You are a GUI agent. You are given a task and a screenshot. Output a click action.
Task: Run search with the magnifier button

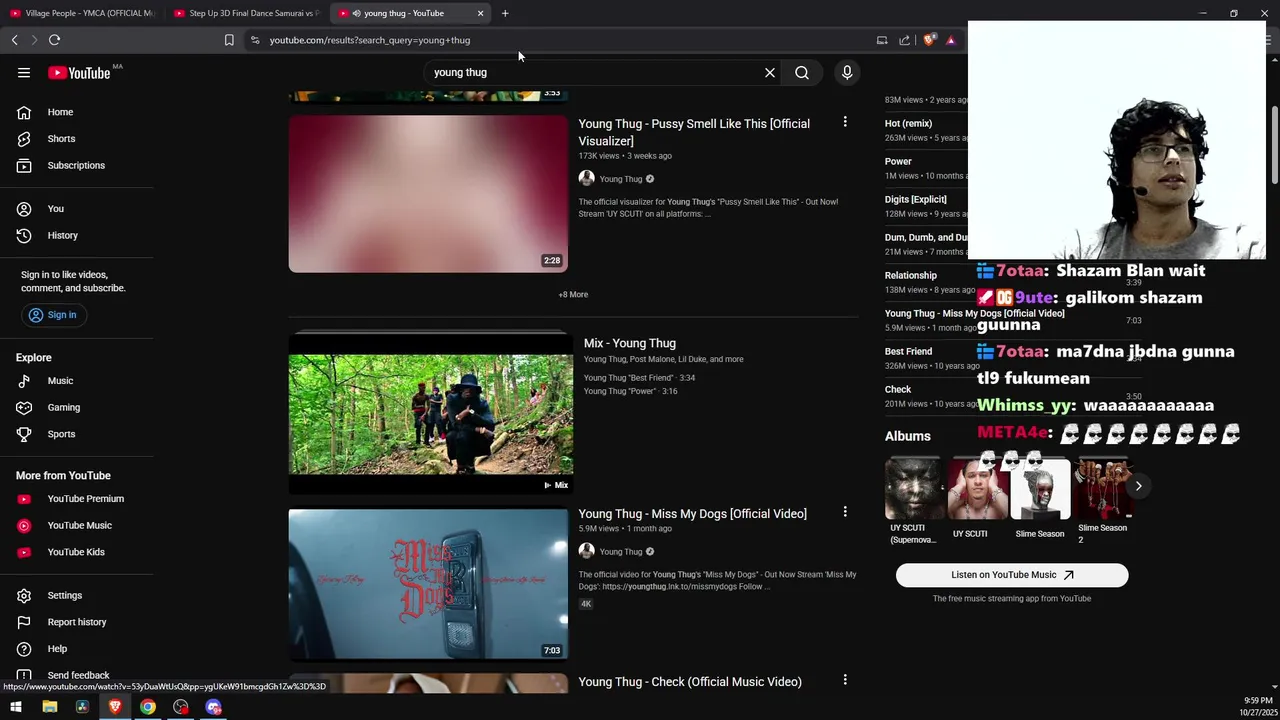point(802,72)
